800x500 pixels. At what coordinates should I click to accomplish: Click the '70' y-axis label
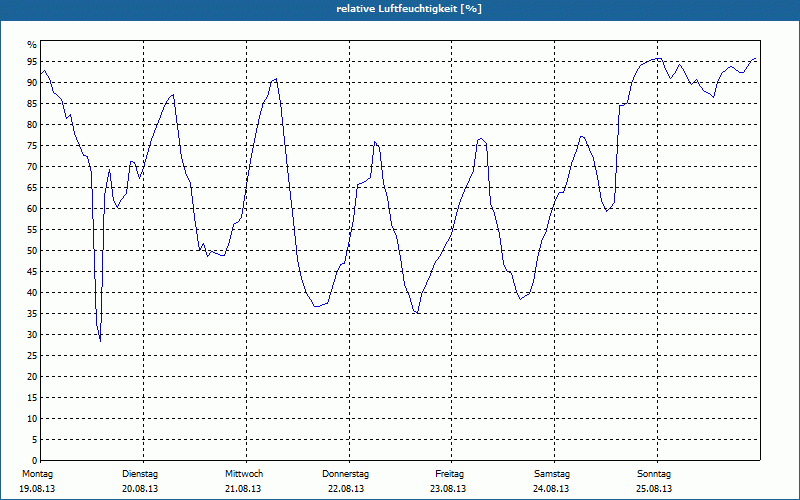(x=32, y=166)
